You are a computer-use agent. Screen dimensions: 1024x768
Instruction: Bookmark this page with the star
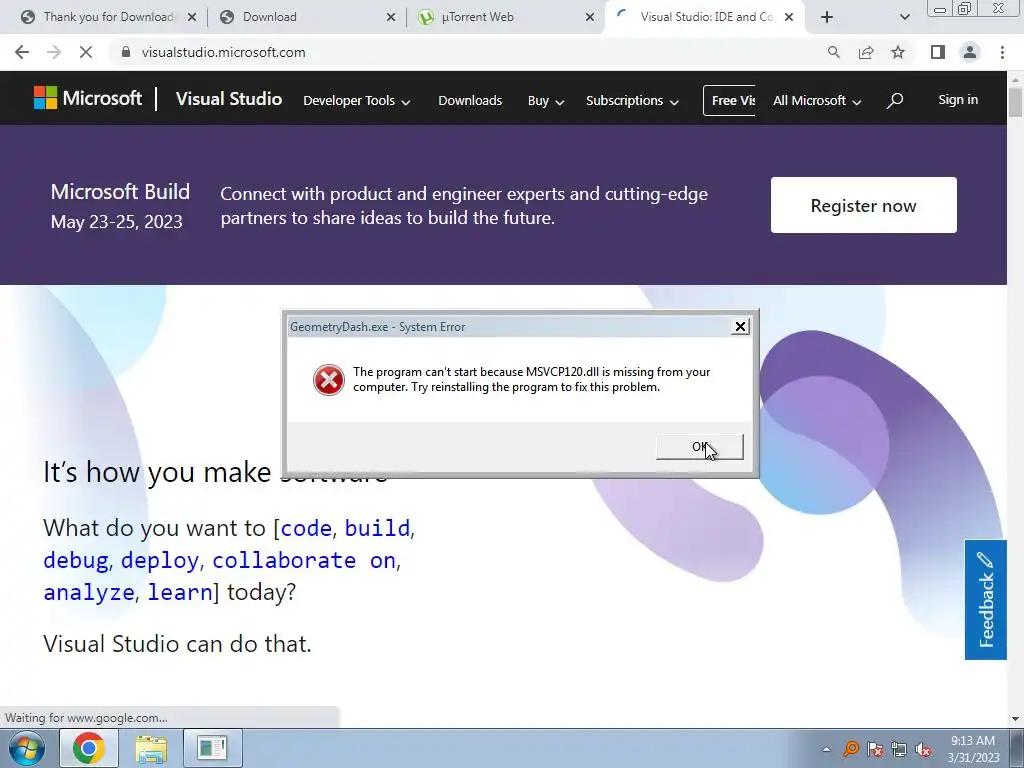click(x=898, y=52)
